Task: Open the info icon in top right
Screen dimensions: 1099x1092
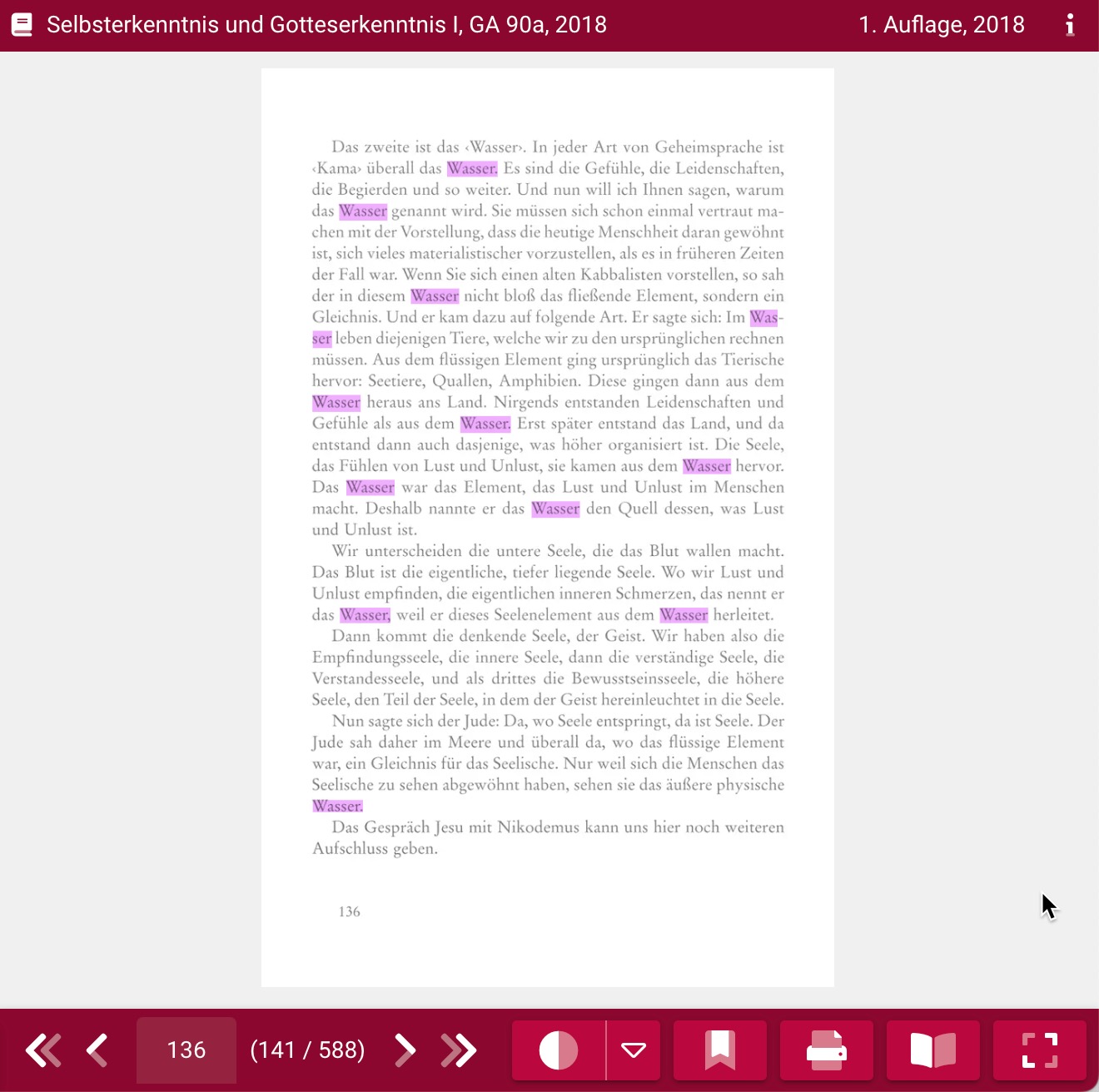Action: pyautogui.click(x=1070, y=25)
